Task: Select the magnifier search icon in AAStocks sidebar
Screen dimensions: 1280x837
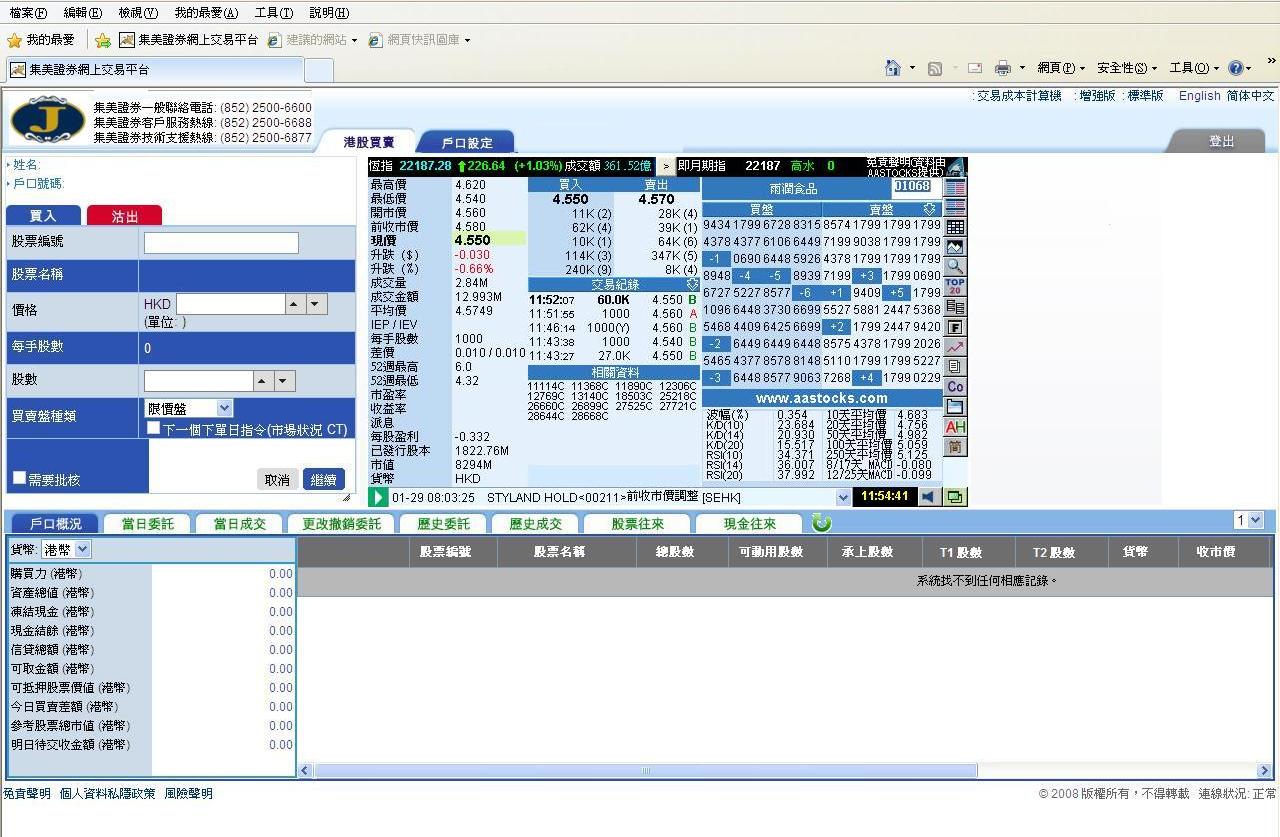Action: coord(955,267)
